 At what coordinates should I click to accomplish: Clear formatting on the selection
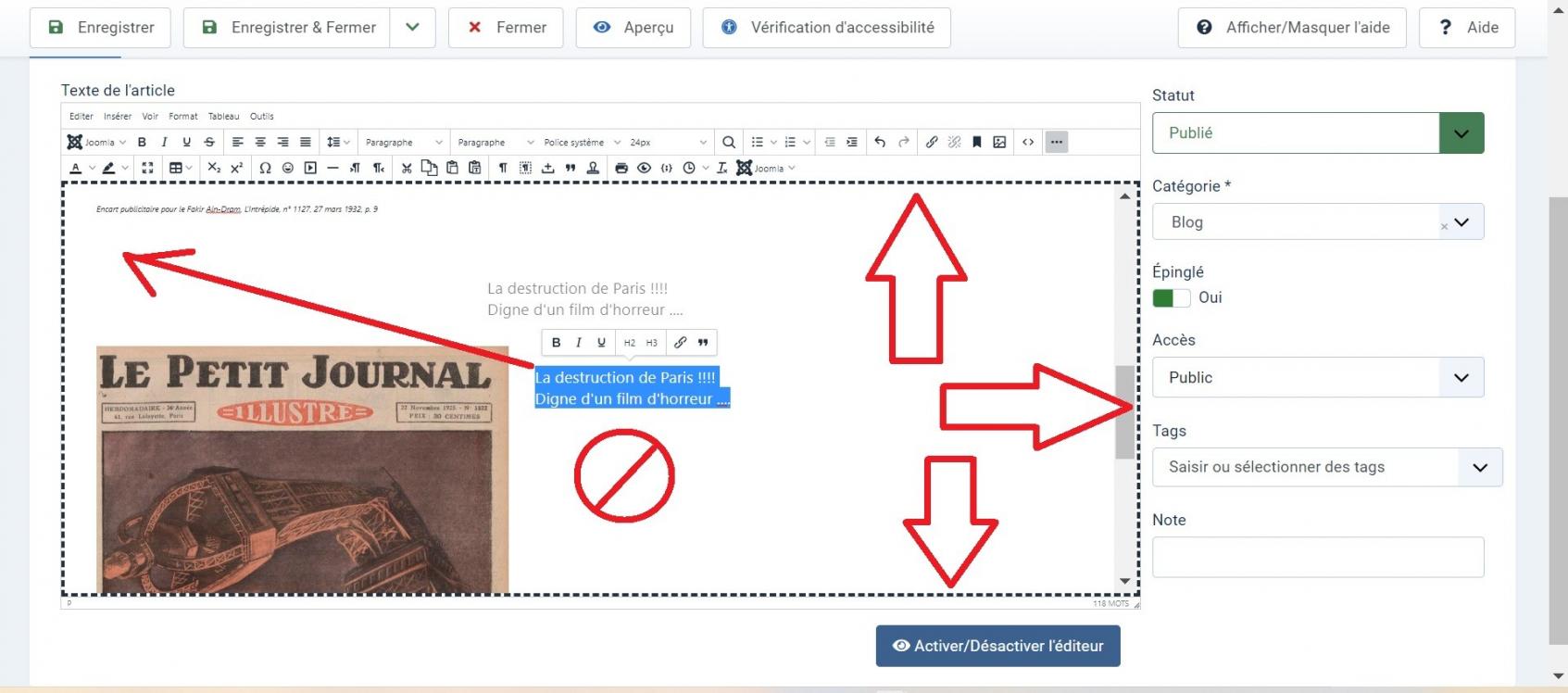722,168
